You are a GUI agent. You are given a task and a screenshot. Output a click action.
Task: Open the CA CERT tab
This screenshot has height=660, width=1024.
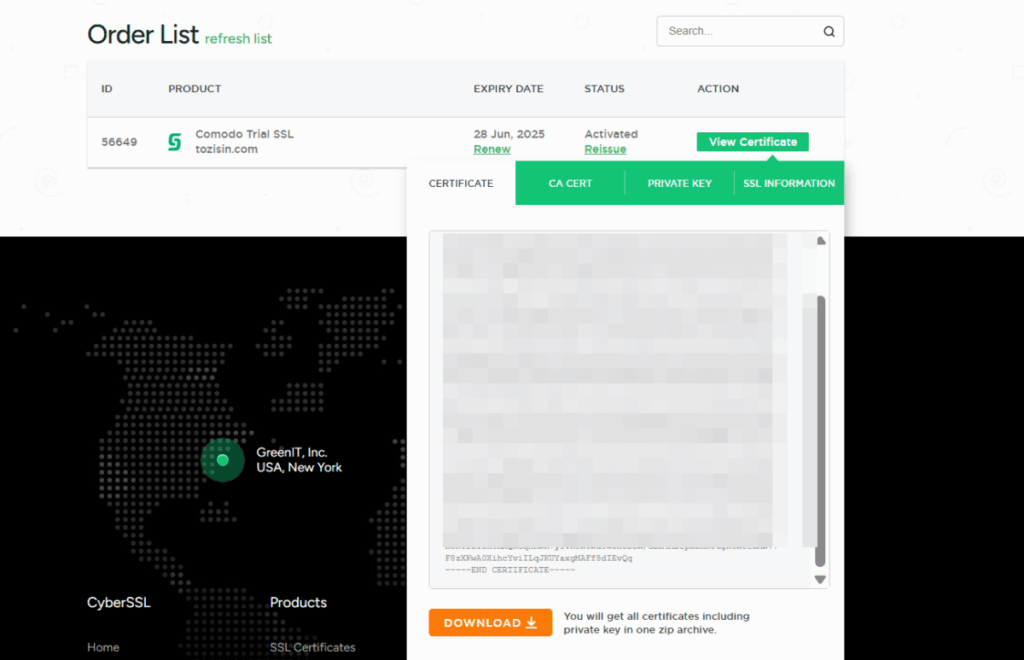click(570, 183)
